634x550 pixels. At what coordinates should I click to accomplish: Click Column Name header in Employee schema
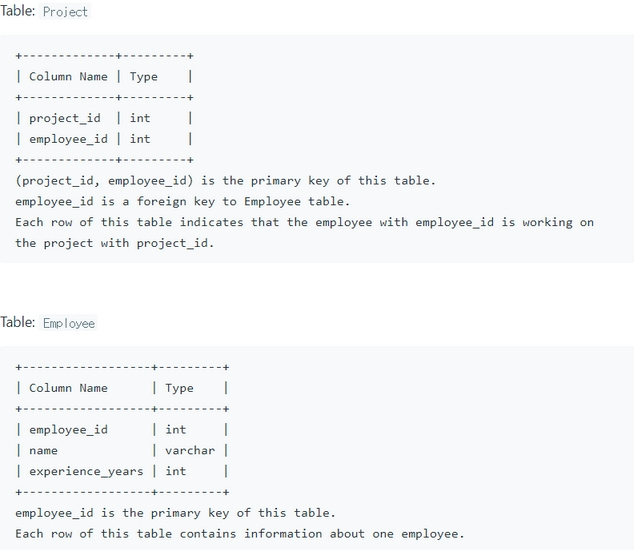68,388
